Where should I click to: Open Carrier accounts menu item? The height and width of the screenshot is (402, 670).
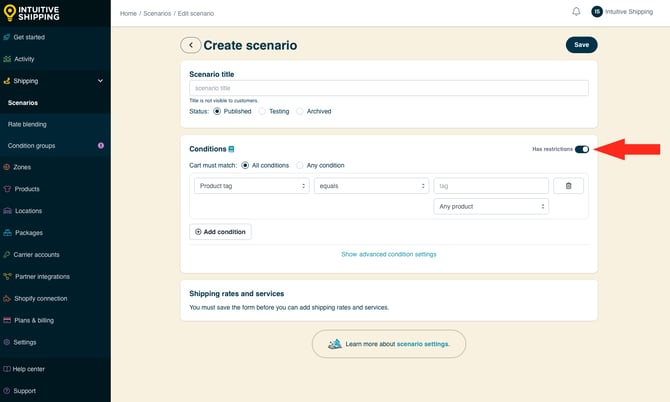36,255
